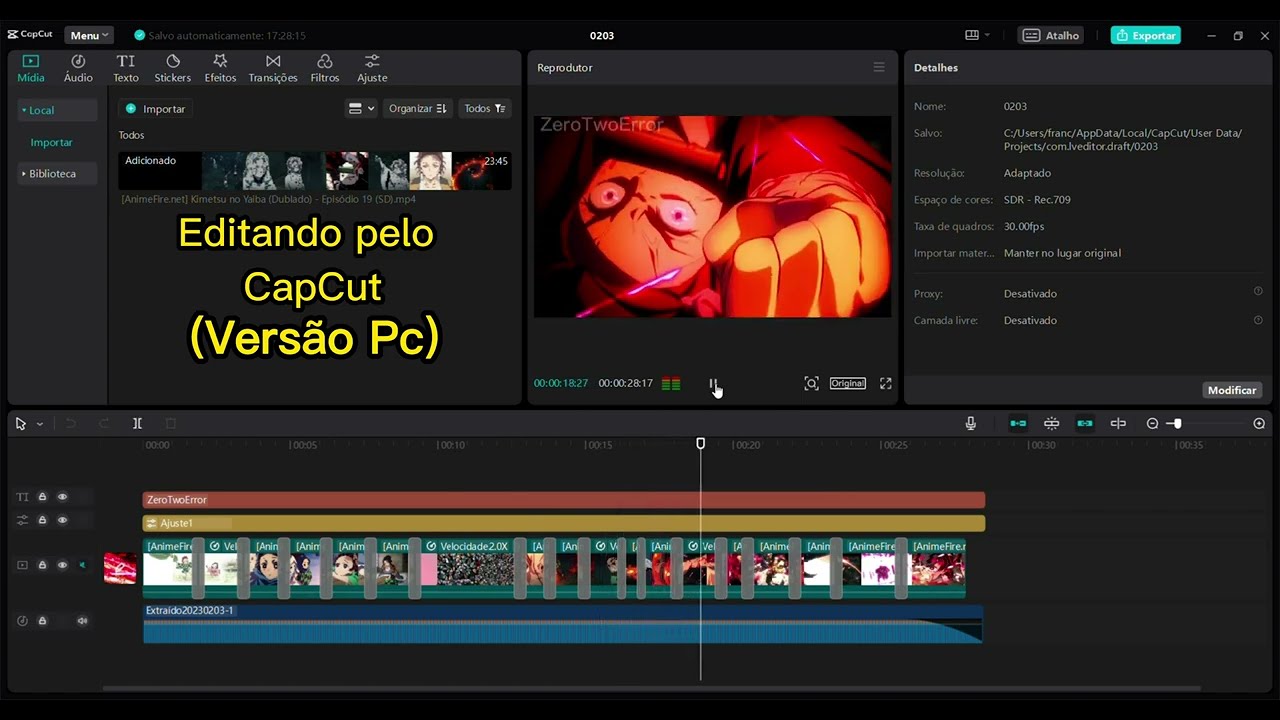
Task: Toggle auto snapping on timeline
Action: (x=1051, y=423)
